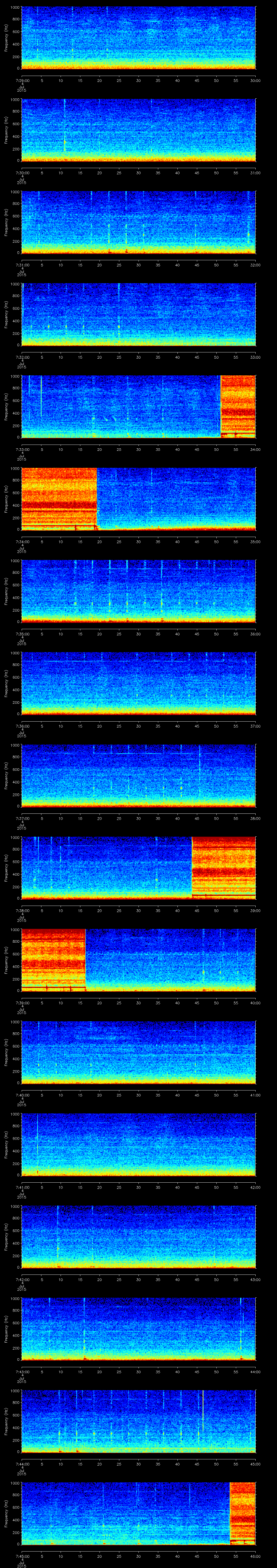Screen dimensions: 277x1568
Task: Click the 39:00 end time label
Action: click(255, 910)
